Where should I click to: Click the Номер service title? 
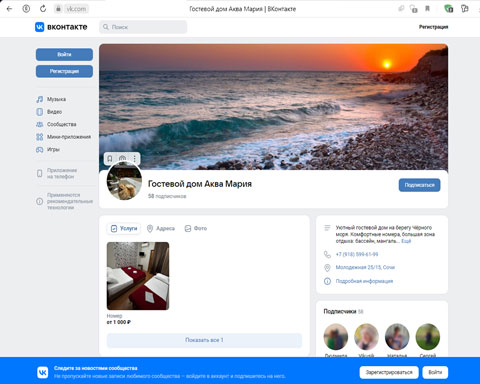pyautogui.click(x=114, y=316)
